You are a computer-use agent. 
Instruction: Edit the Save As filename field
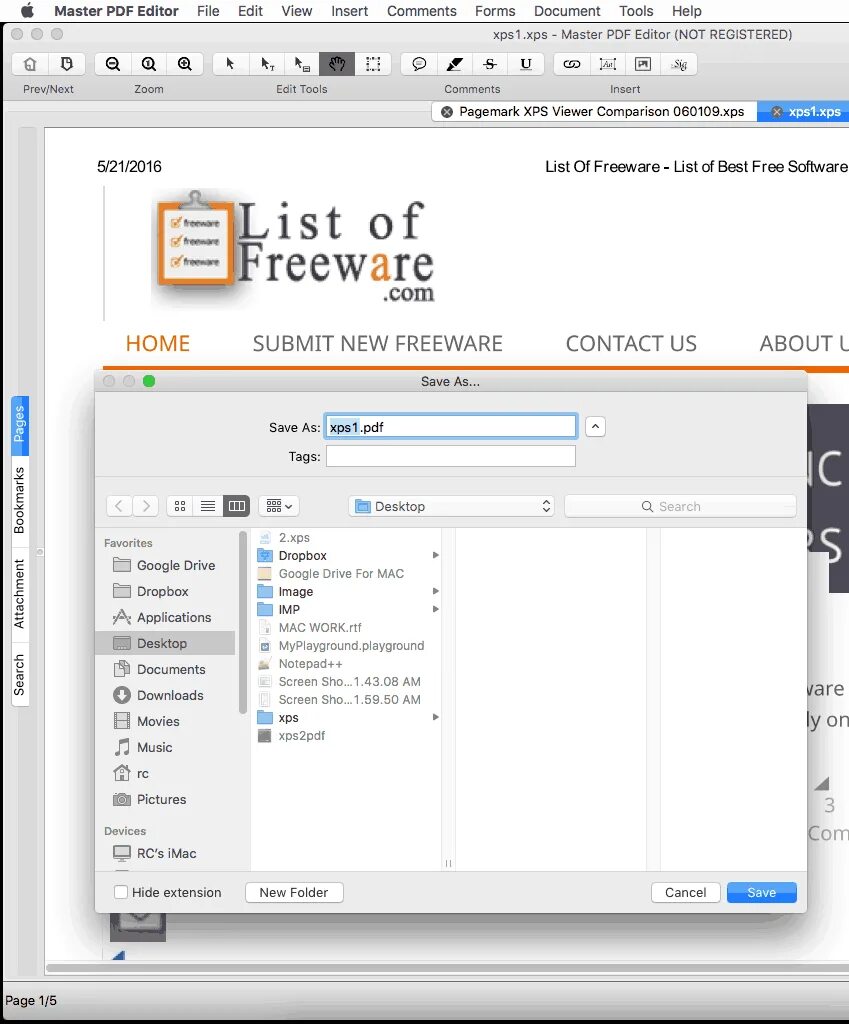(451, 426)
